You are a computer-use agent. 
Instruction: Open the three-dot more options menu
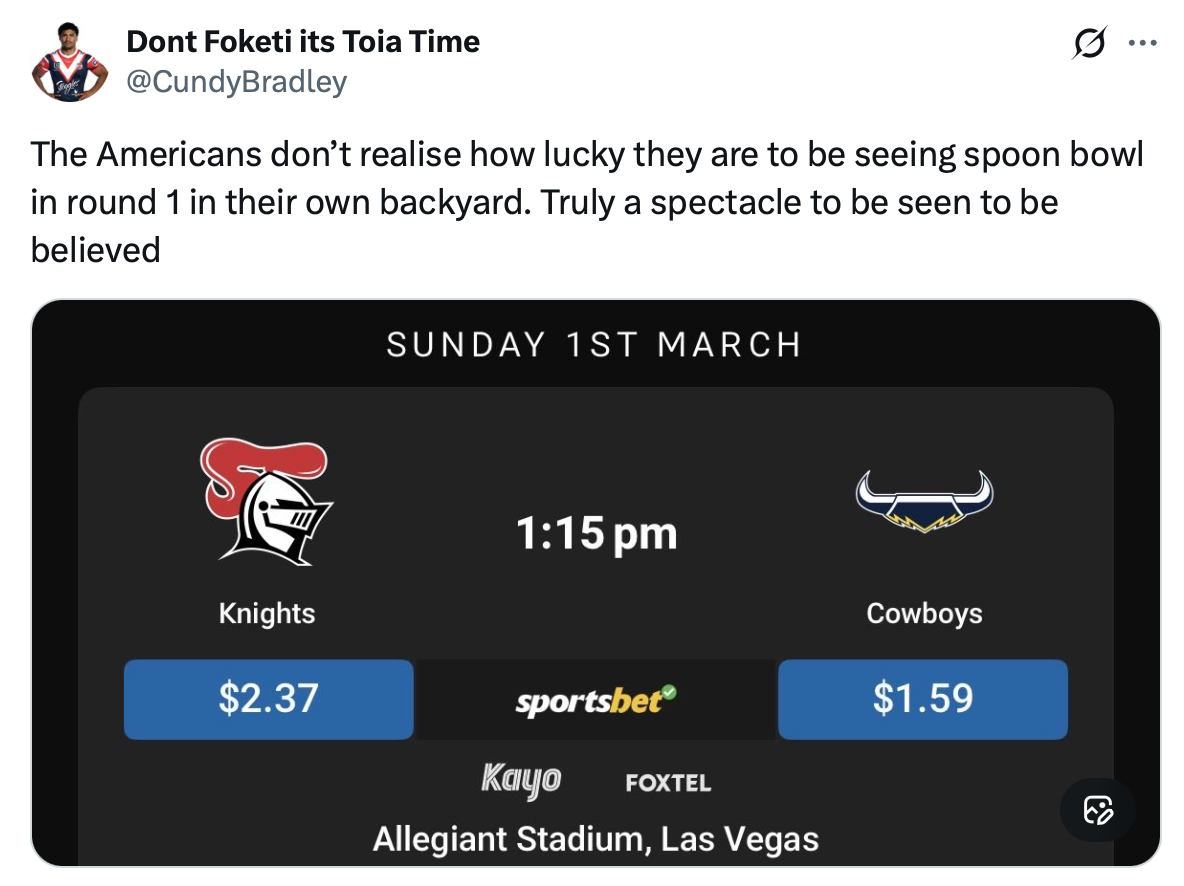point(1141,44)
